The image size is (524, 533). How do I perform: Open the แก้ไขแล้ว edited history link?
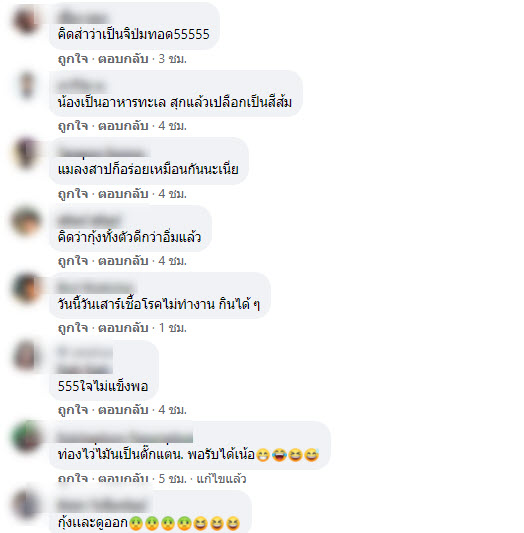(221, 479)
